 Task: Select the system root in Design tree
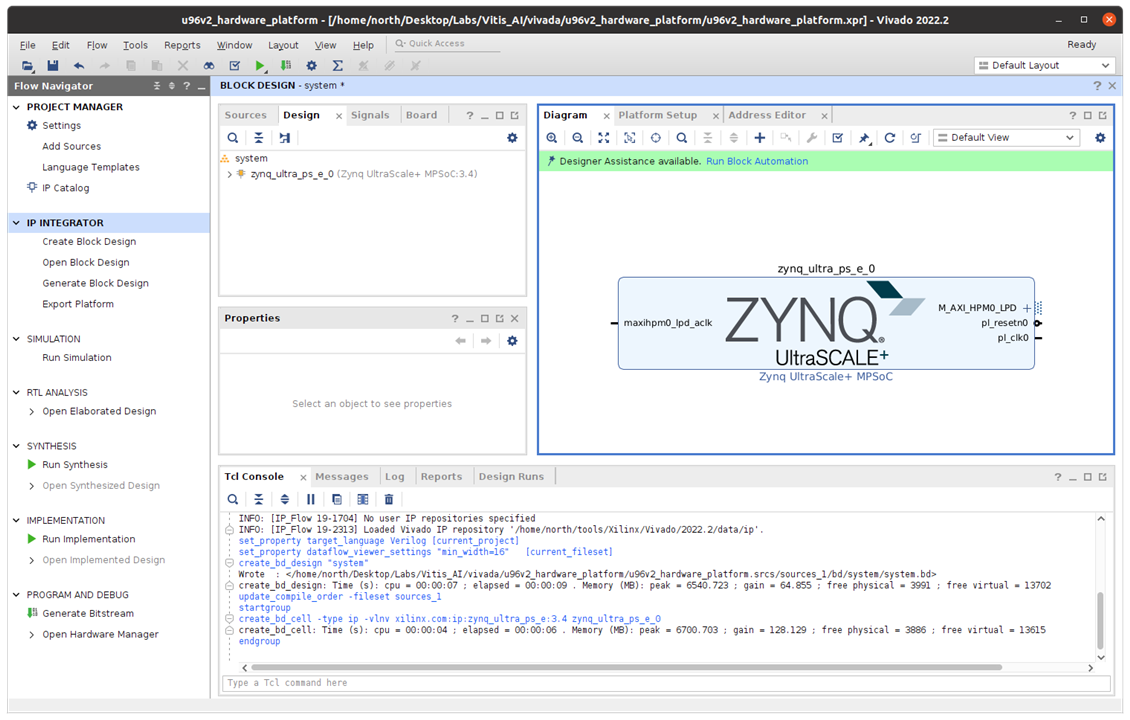[251, 159]
